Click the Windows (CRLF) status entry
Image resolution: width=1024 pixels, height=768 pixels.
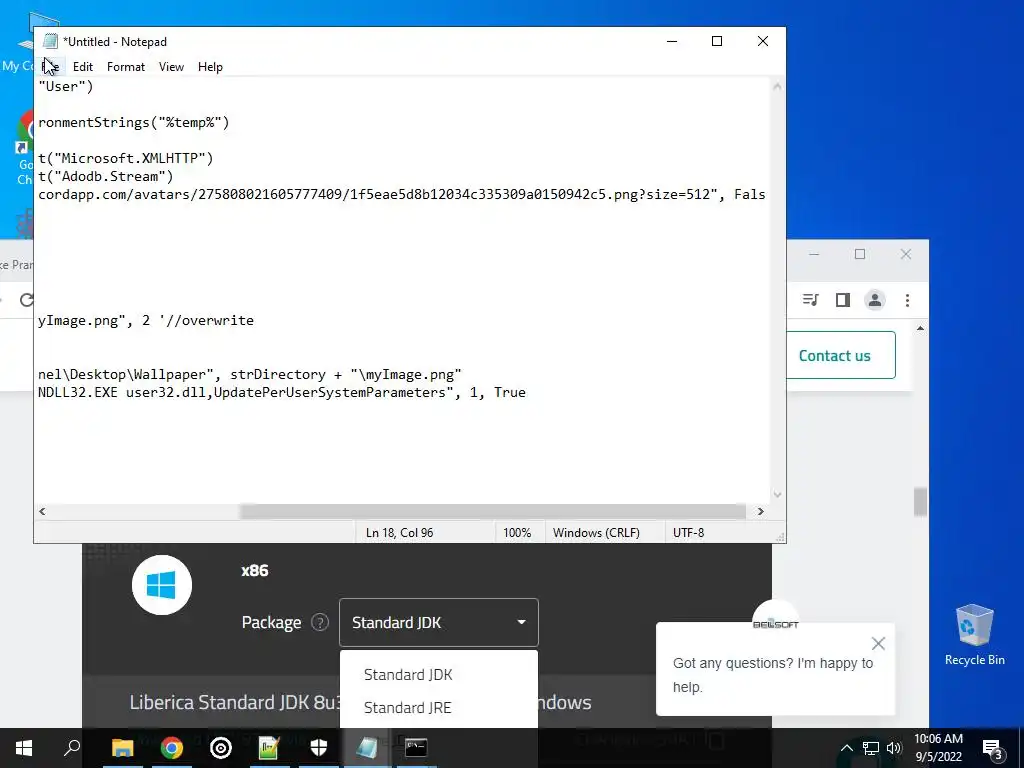596,533
